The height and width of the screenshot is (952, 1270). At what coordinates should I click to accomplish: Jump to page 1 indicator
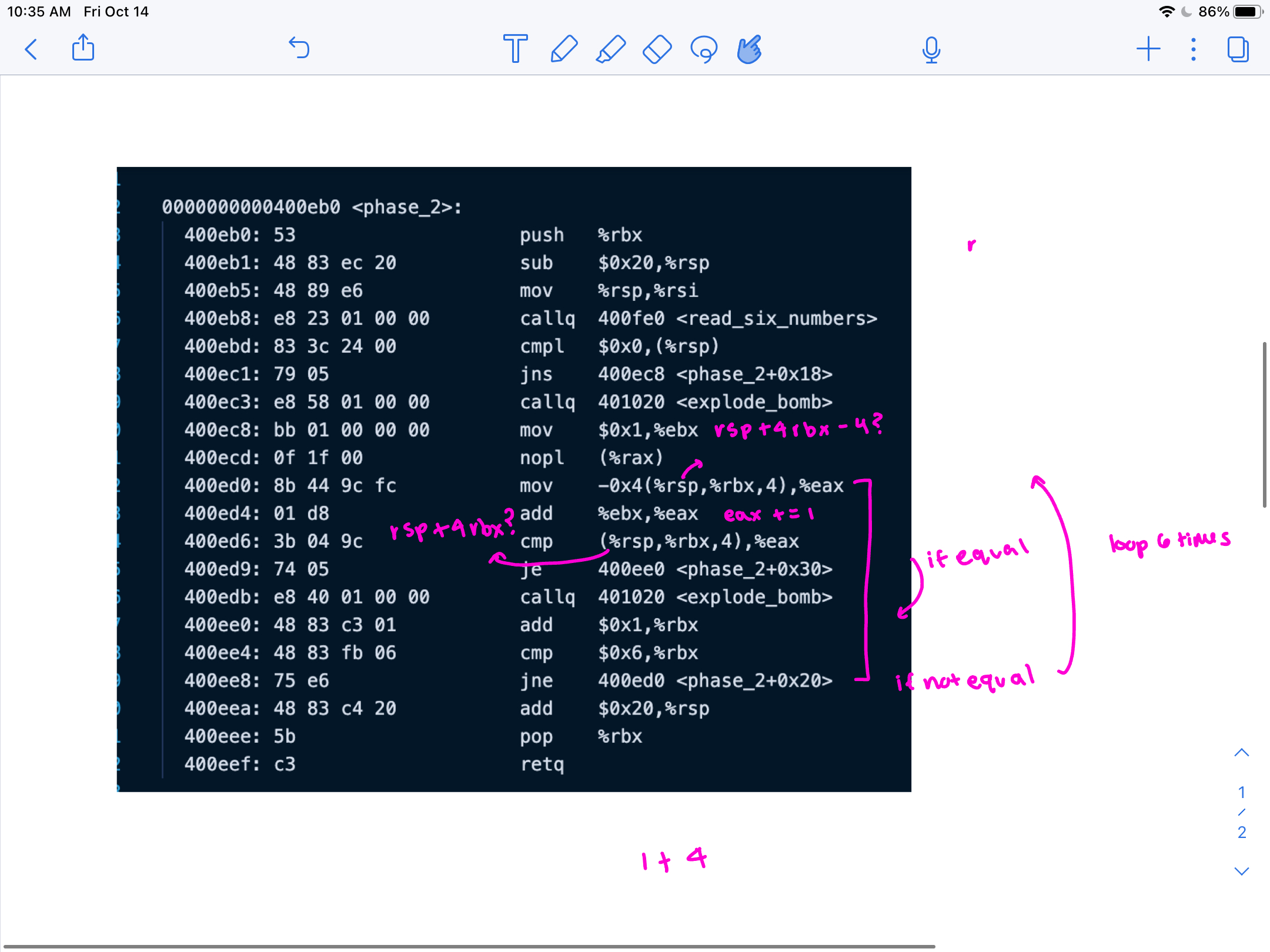pyautogui.click(x=1241, y=793)
